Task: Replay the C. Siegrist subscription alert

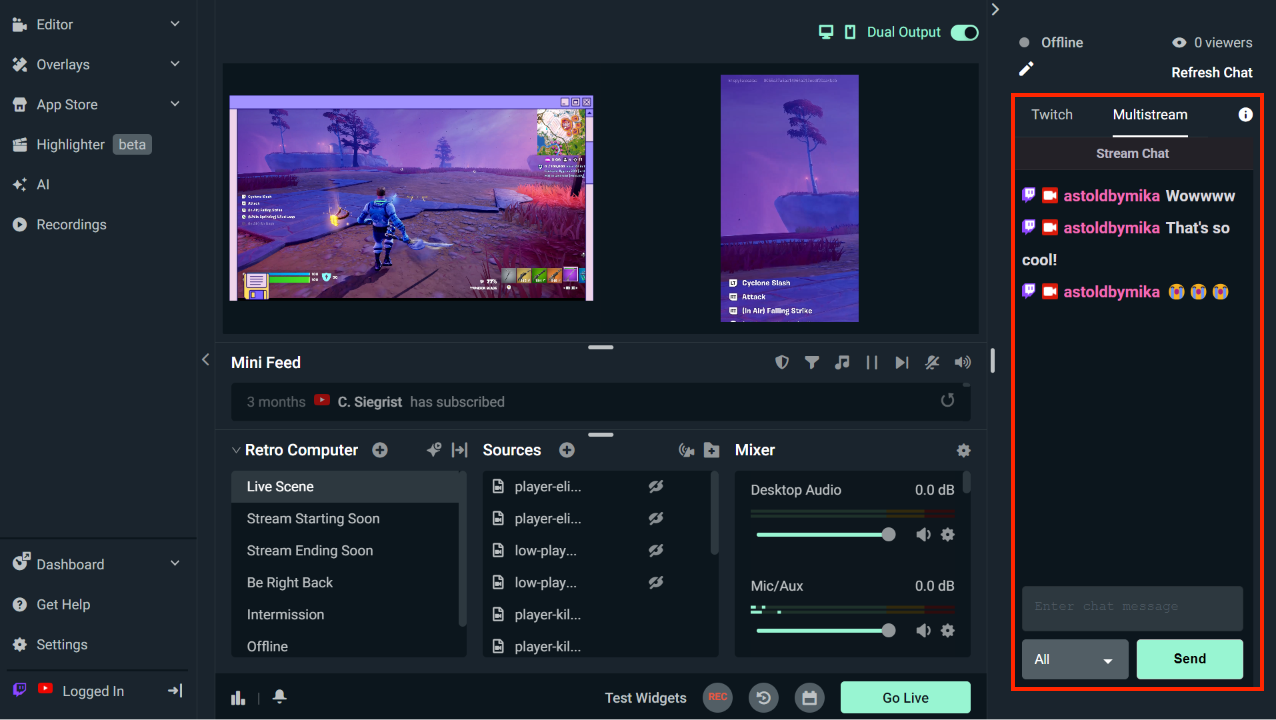Action: point(948,401)
